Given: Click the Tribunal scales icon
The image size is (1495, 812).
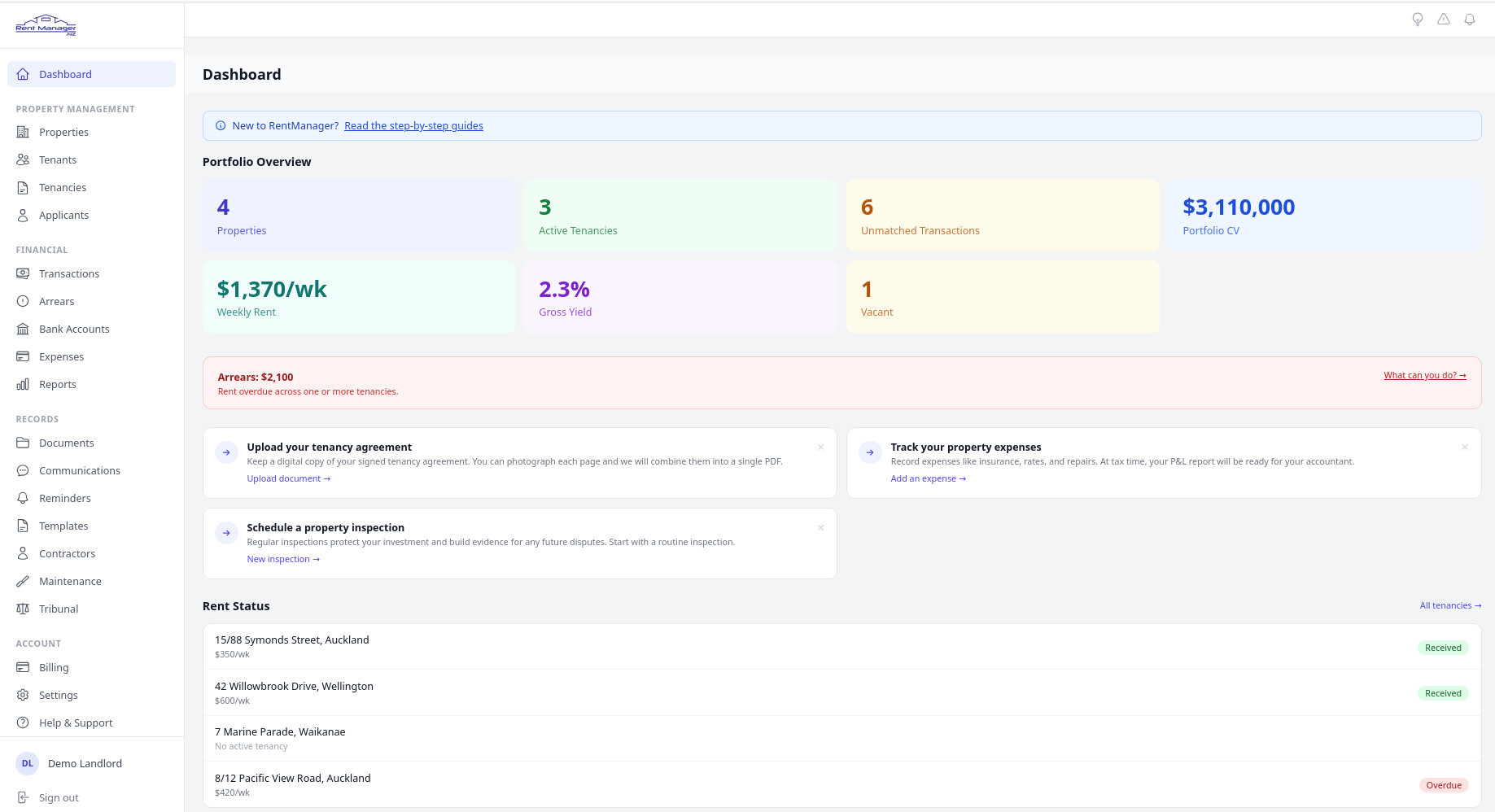Looking at the screenshot, I should coord(23,609).
